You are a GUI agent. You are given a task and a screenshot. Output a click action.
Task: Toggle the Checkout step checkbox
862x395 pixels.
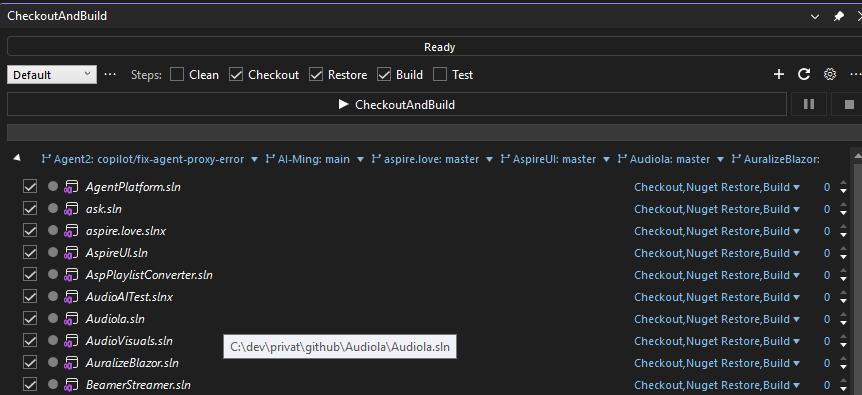pos(236,75)
